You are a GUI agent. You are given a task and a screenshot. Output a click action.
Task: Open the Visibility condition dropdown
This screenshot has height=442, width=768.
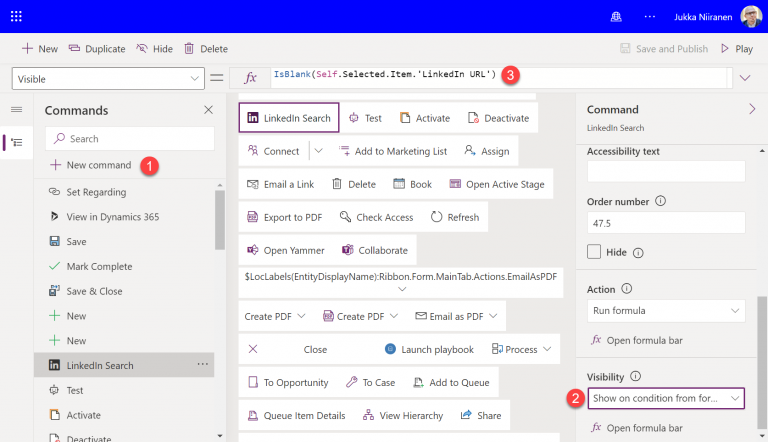tap(665, 398)
